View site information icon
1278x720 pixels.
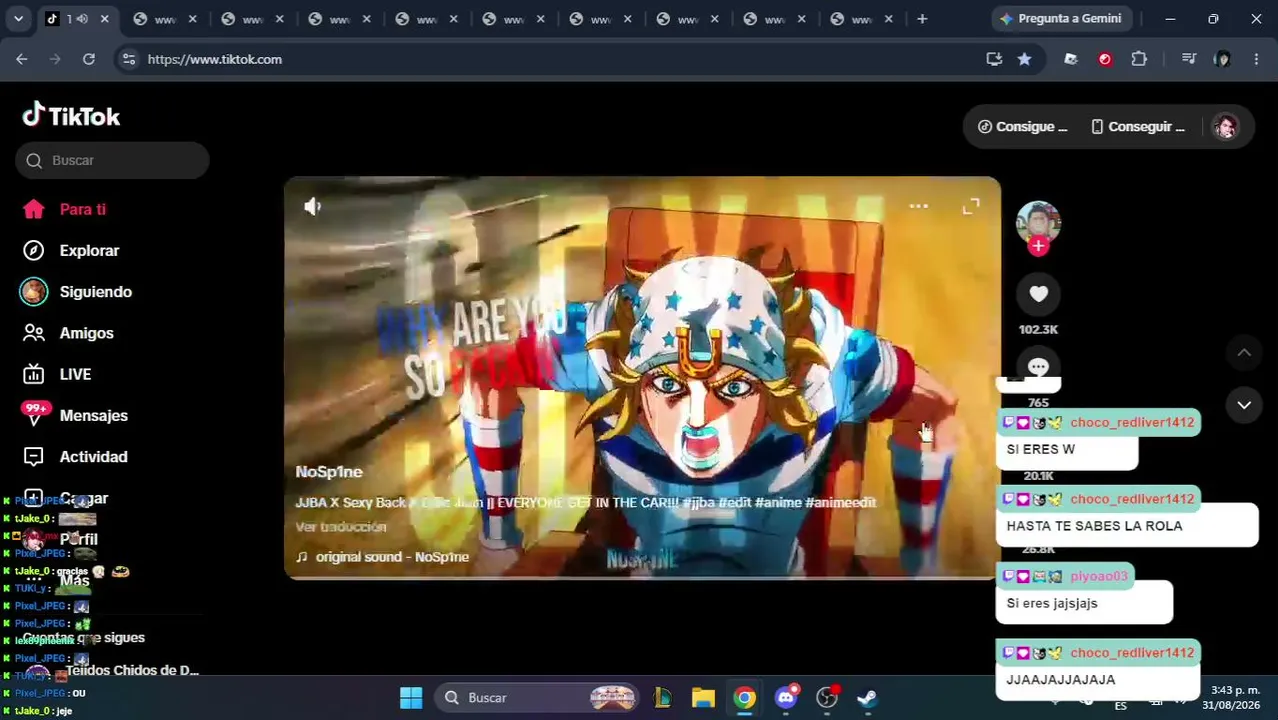(x=128, y=59)
